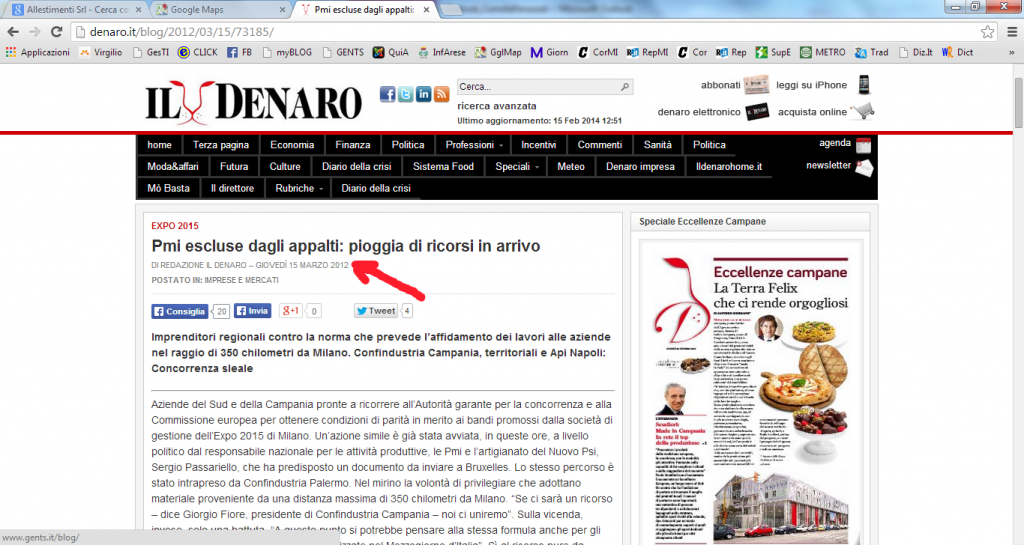Open the CLICK bookmark
This screenshot has height=545, width=1024.
[x=198, y=52]
